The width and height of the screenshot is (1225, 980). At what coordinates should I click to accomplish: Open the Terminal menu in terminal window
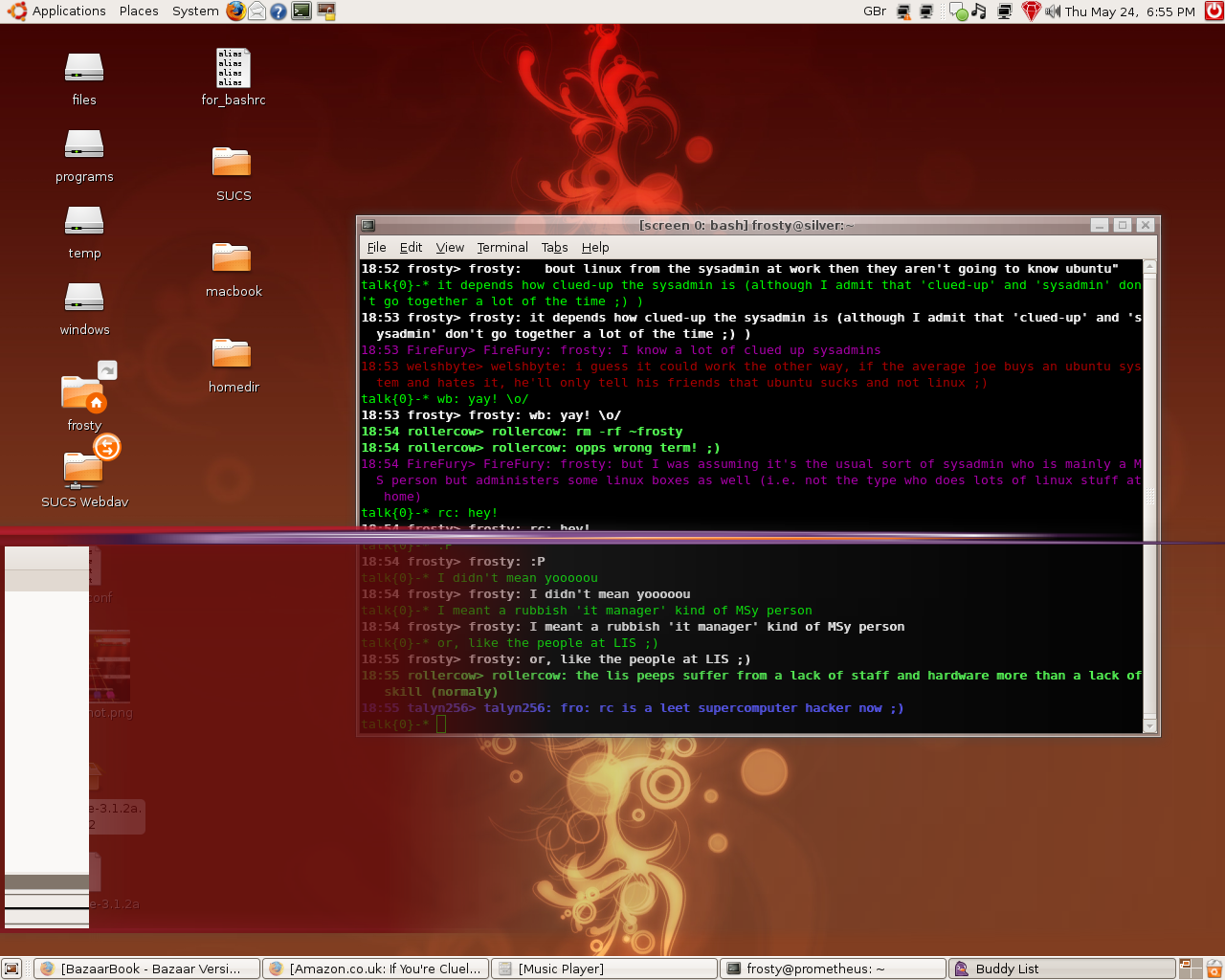click(x=501, y=247)
